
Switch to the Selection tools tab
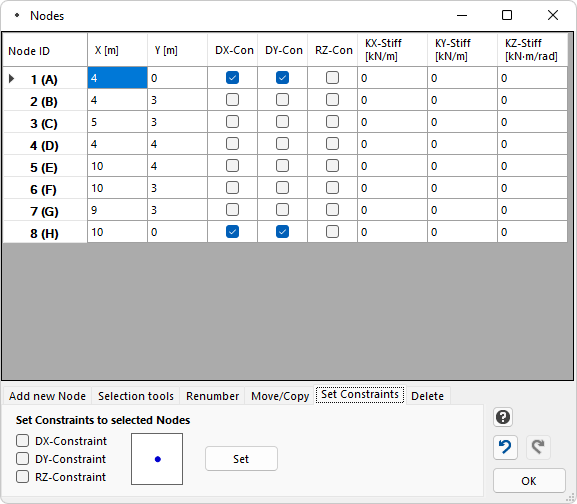(x=136, y=396)
